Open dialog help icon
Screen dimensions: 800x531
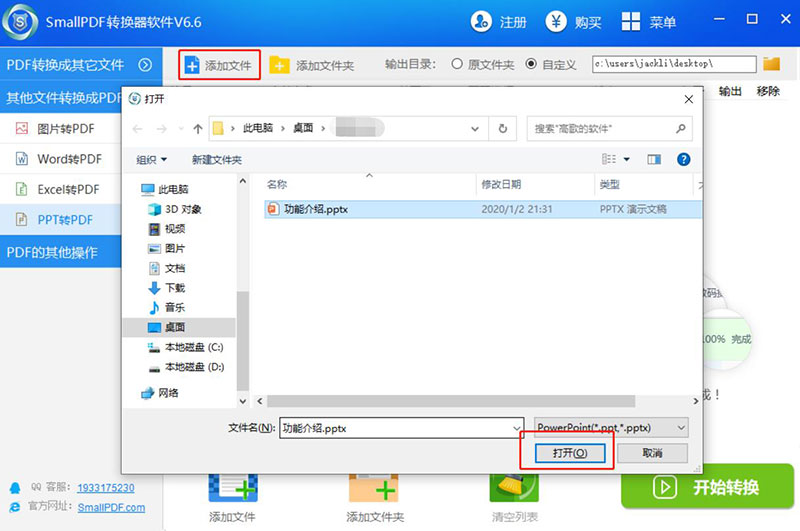[x=683, y=160]
